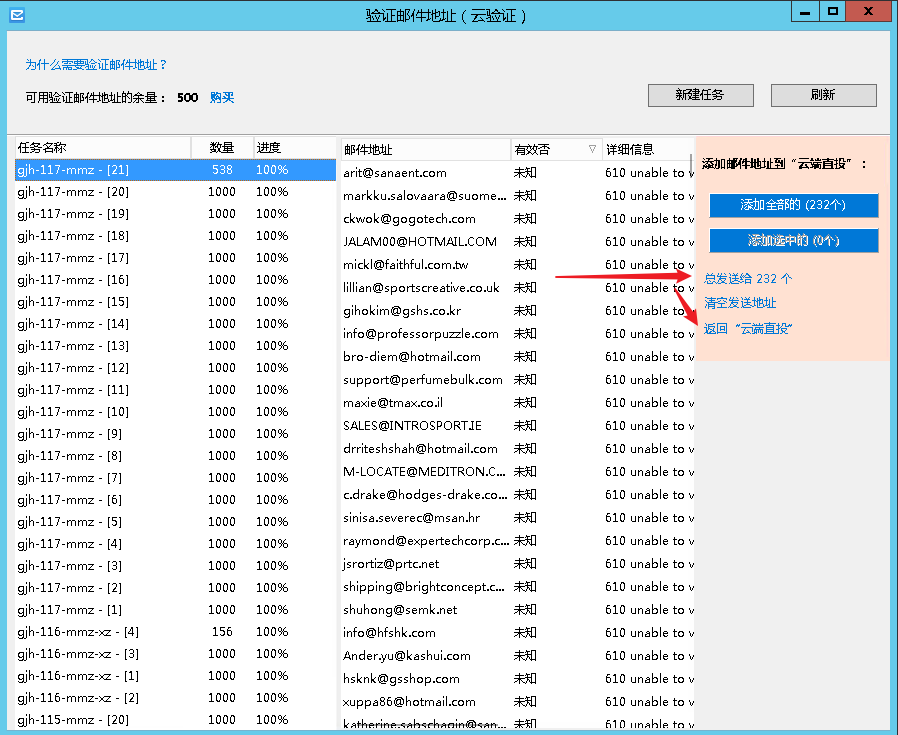This screenshot has height=735, width=898.
Task: Select task gjh-117-mmz - [14]
Action: pos(175,324)
